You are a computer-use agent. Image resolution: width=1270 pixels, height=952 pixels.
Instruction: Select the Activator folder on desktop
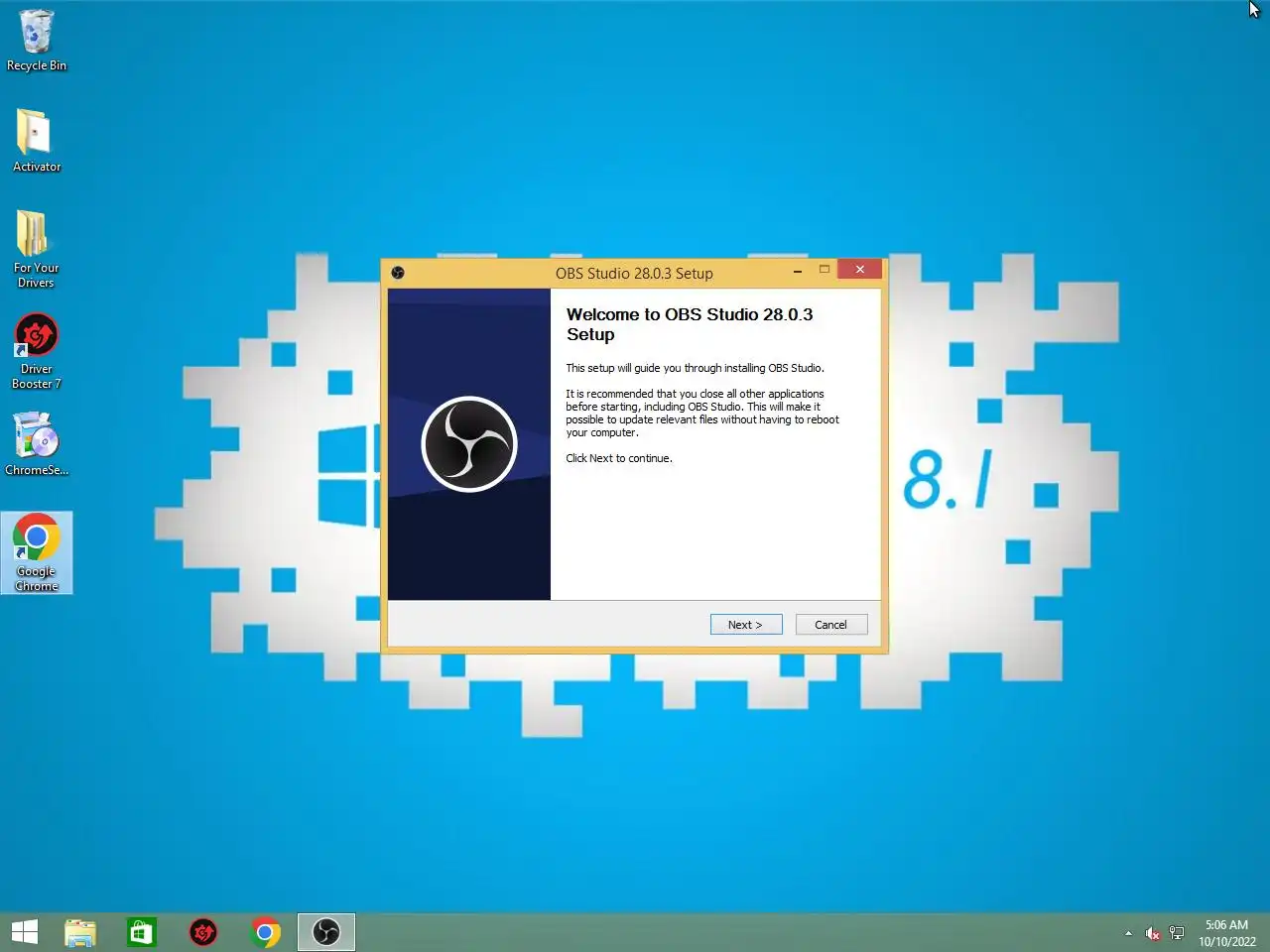(36, 141)
